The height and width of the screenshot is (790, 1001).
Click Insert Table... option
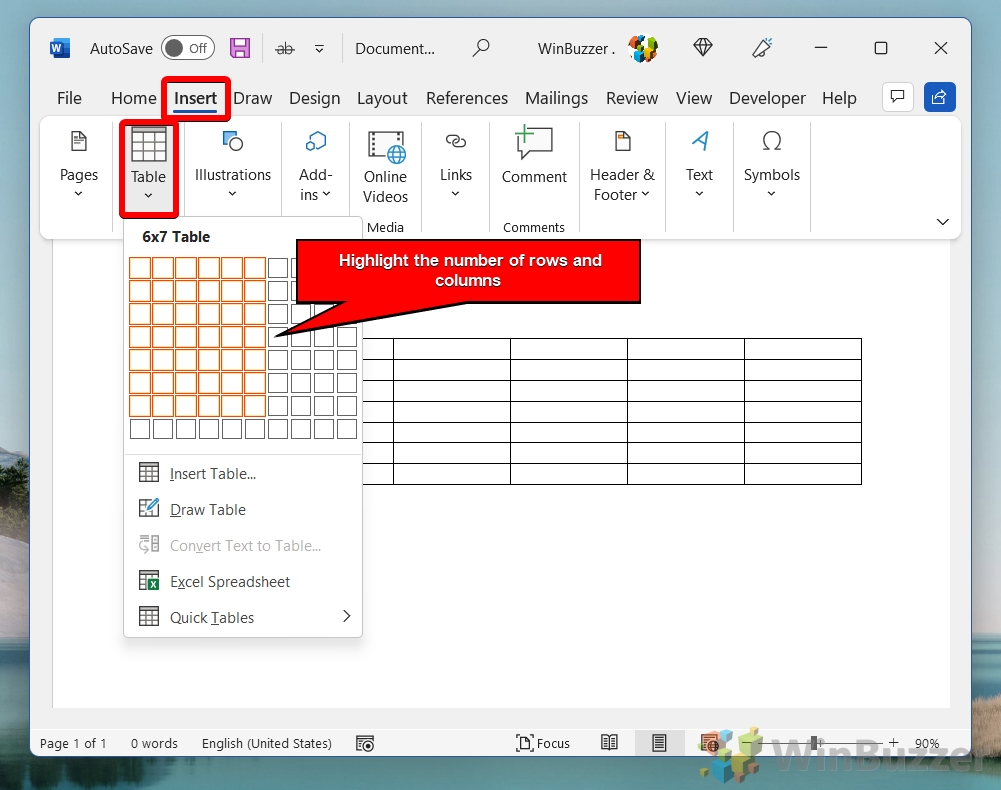[212, 474]
